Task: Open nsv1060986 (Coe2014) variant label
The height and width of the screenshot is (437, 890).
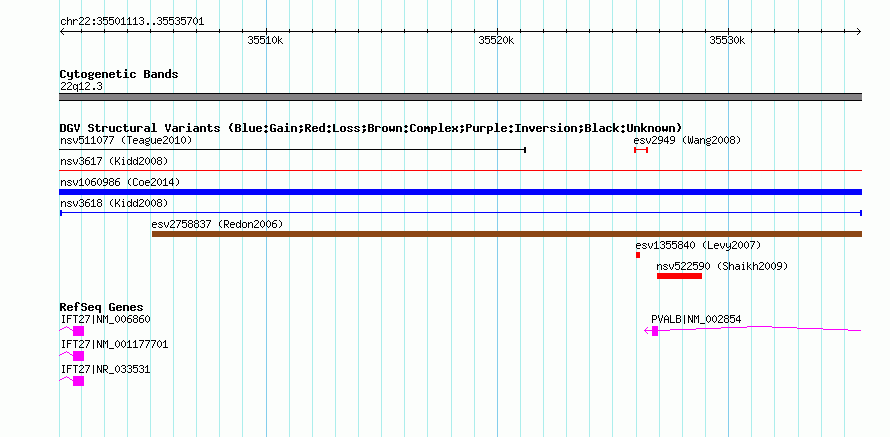Action: [120, 182]
